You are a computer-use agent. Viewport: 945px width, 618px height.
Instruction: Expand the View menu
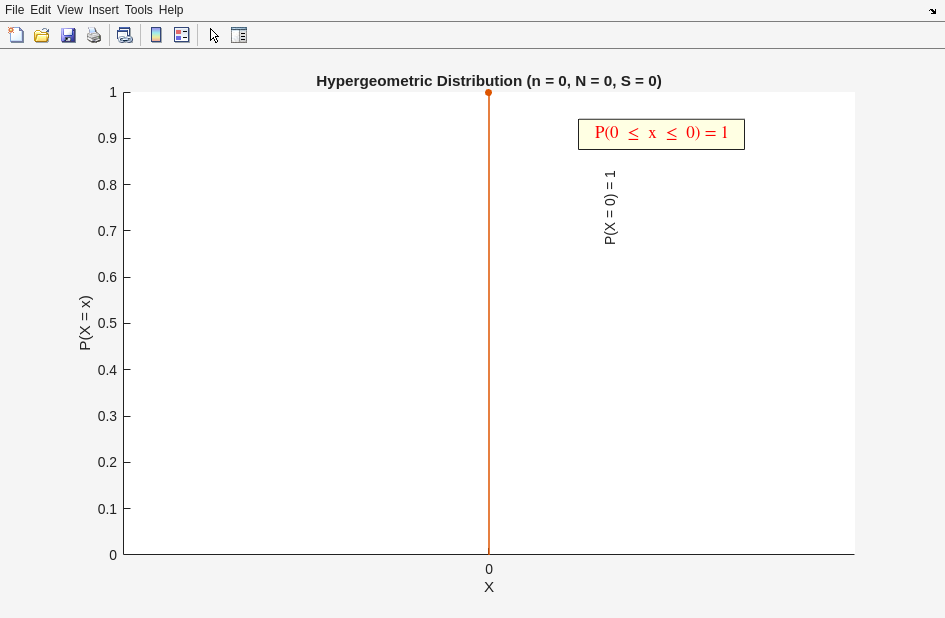click(x=69, y=10)
